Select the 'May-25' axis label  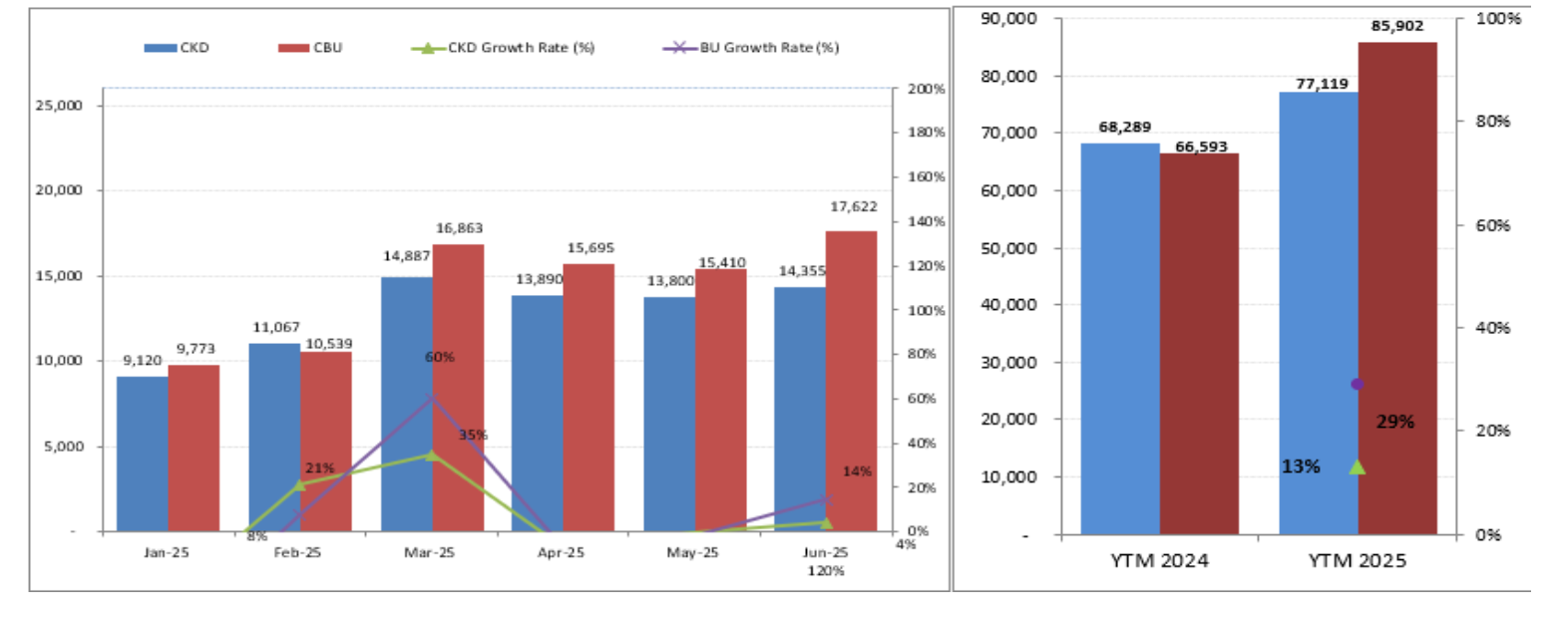[692, 552]
